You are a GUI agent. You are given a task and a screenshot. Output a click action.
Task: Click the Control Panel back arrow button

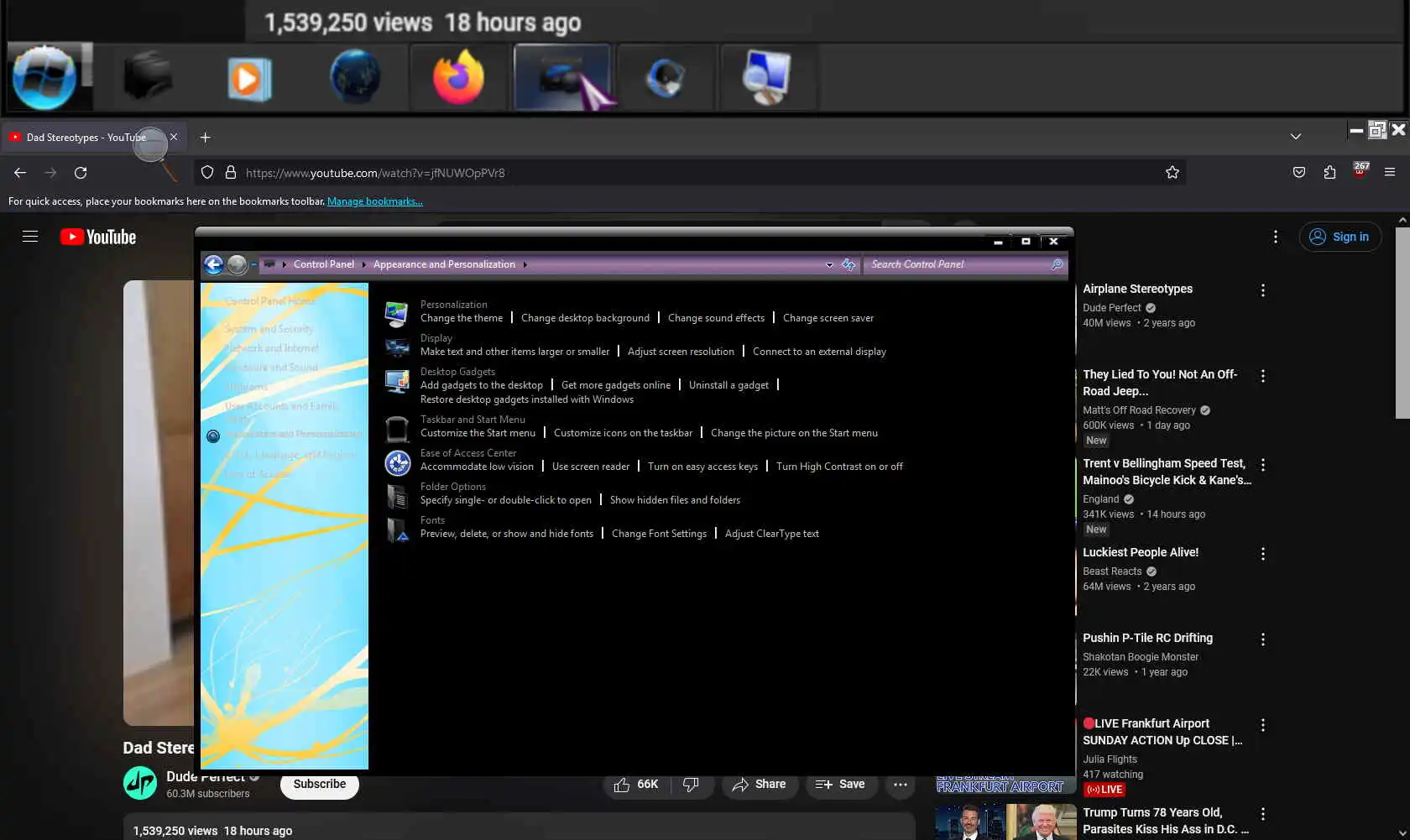pyautogui.click(x=214, y=265)
